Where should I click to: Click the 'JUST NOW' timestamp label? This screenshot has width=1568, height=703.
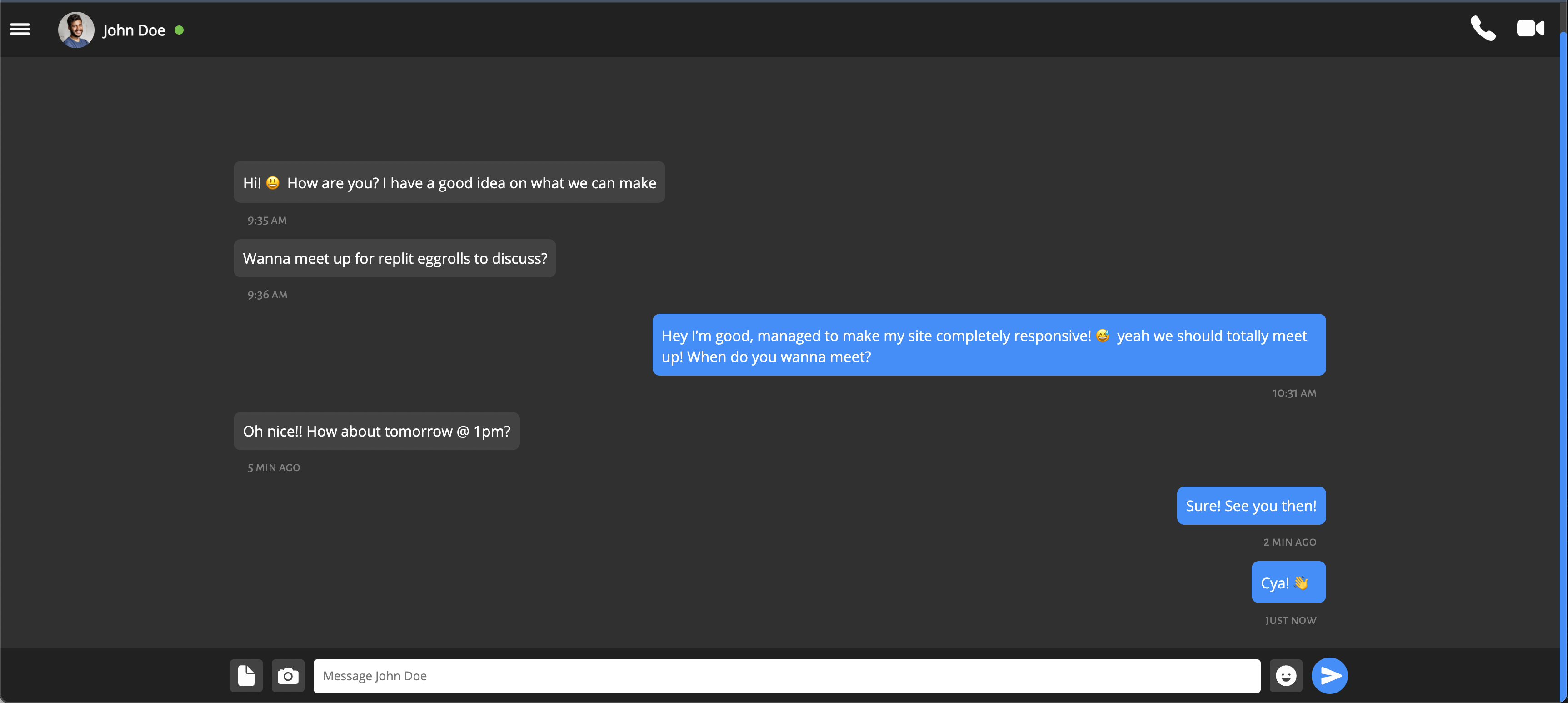pyautogui.click(x=1290, y=620)
